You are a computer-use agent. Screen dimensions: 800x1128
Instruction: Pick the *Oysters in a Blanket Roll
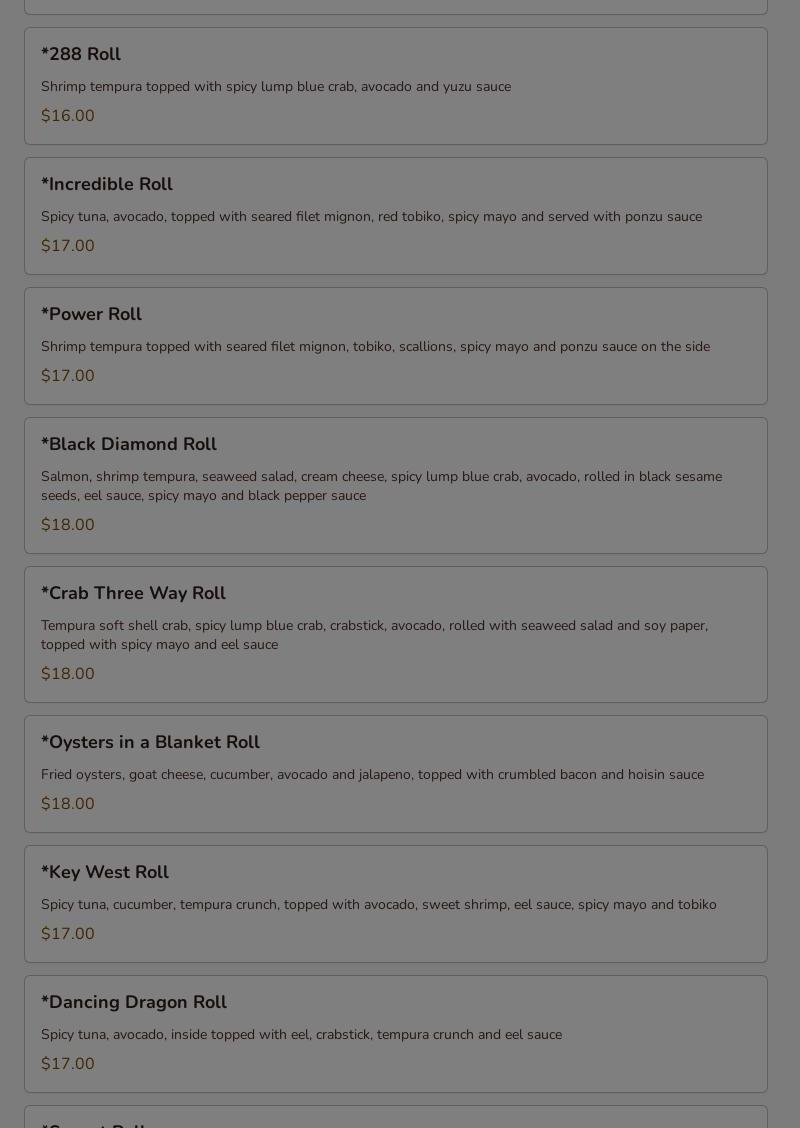coord(396,774)
